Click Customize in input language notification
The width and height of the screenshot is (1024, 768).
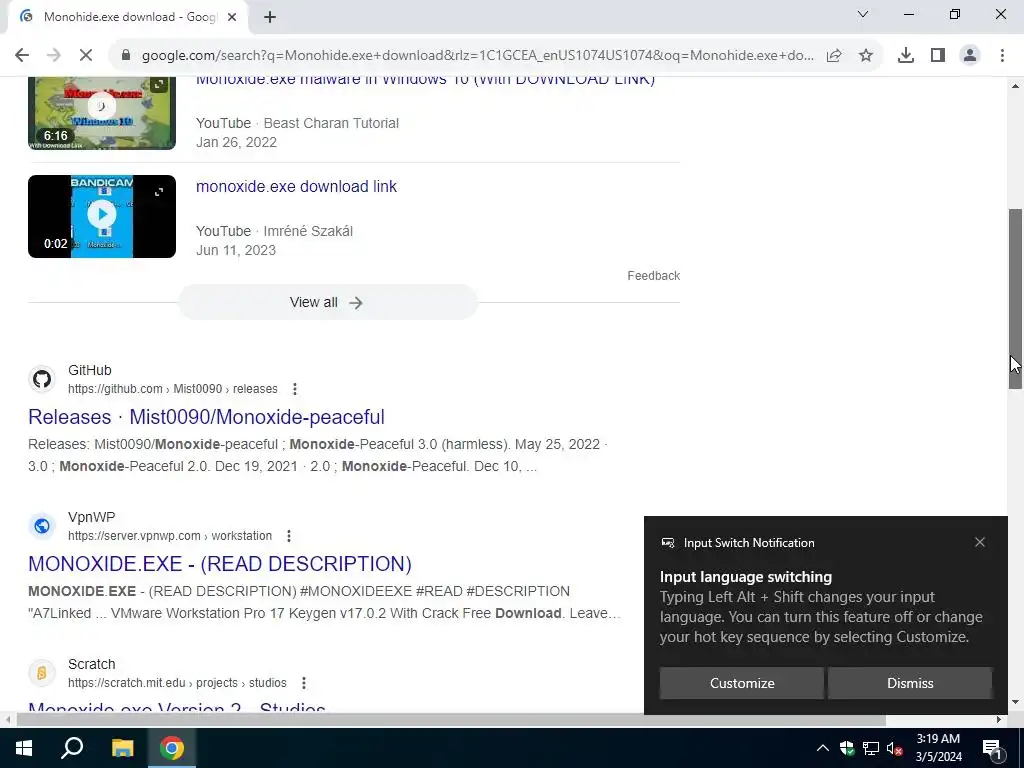pyautogui.click(x=742, y=683)
